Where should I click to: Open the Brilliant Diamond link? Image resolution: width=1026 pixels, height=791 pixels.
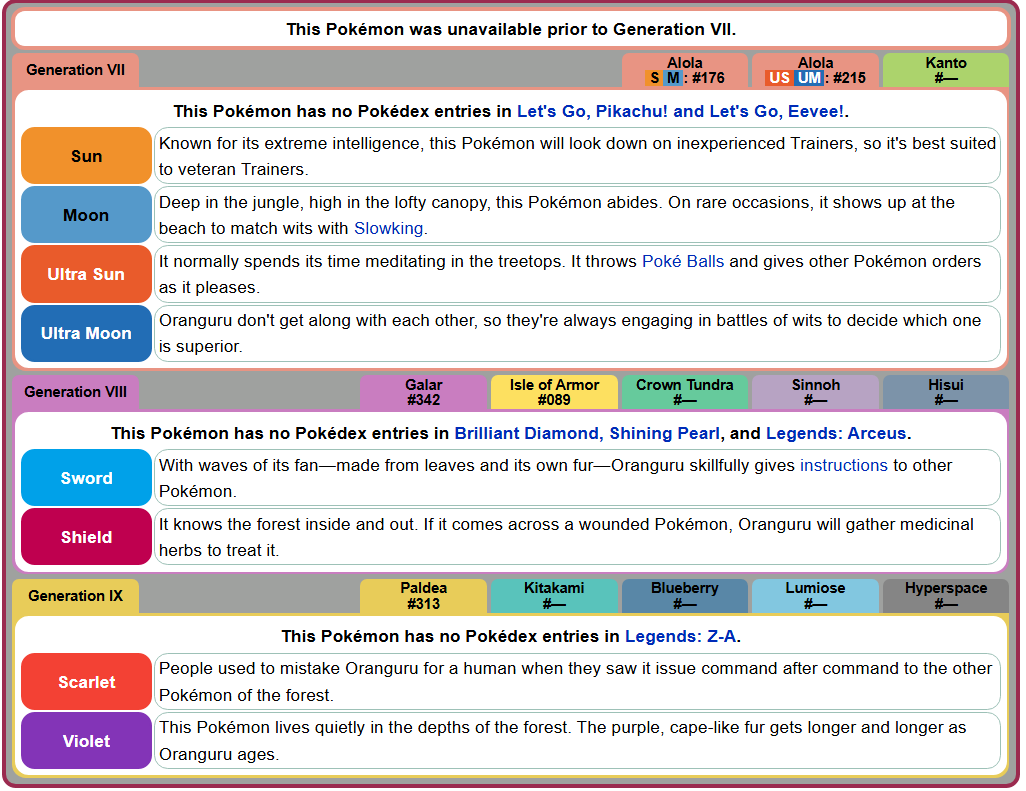click(x=527, y=433)
